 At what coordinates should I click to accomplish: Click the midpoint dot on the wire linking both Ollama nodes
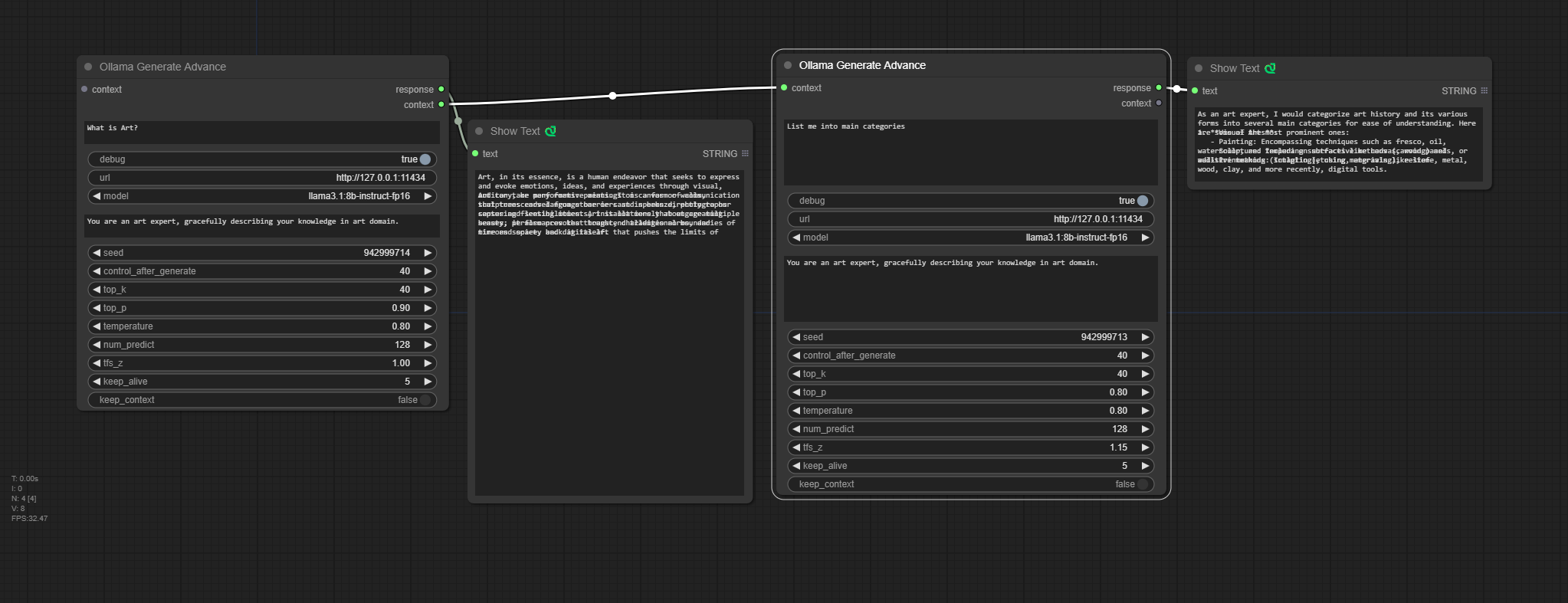click(x=612, y=96)
